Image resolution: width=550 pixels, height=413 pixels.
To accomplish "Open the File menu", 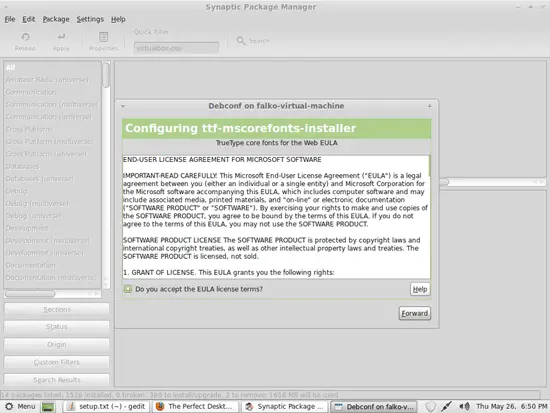I will [10, 19].
